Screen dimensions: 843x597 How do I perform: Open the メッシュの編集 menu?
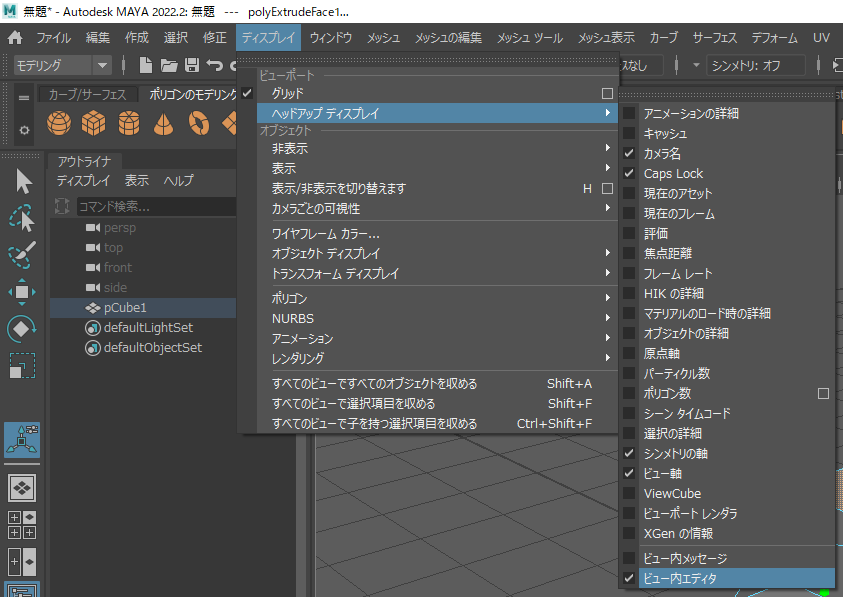coord(448,38)
